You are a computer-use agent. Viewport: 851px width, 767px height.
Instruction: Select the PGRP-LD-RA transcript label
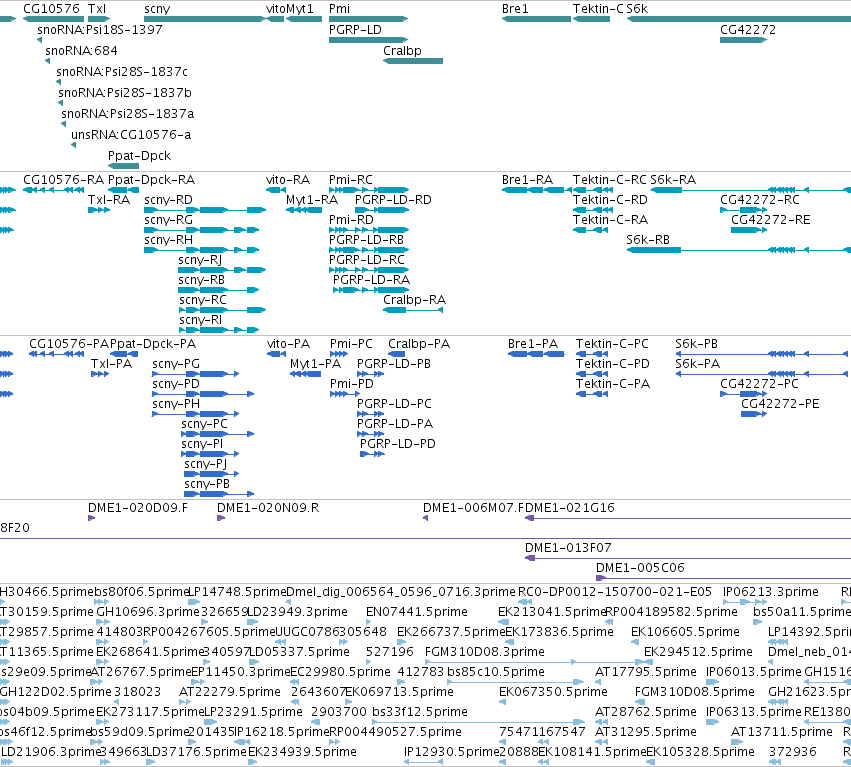click(371, 280)
